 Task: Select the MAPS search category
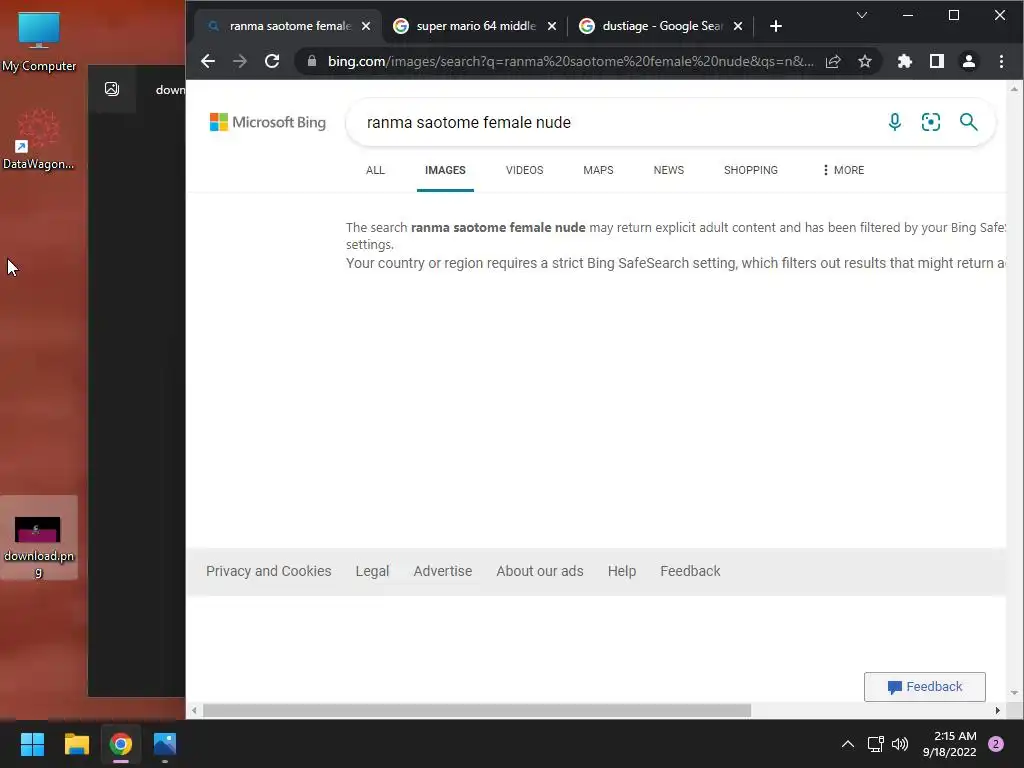coord(598,170)
